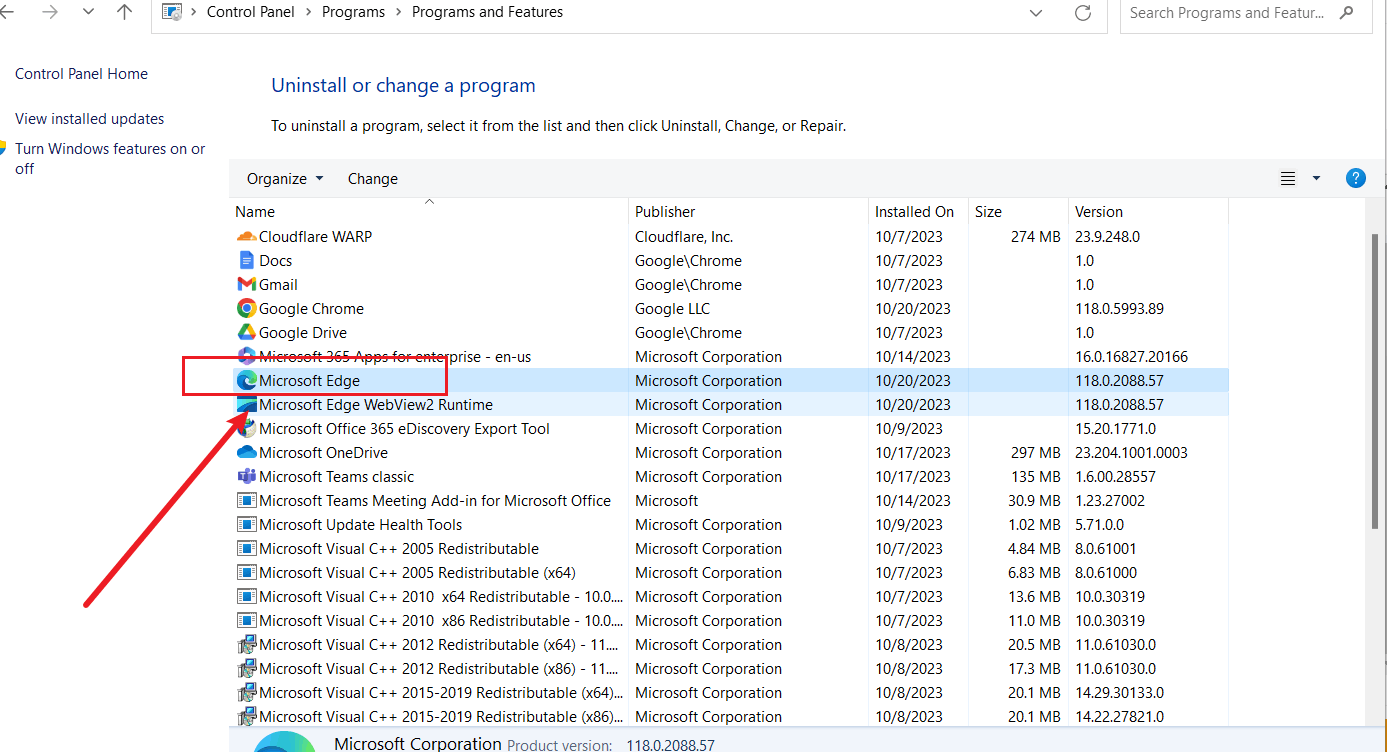Screen dimensions: 1387x752
Task: Refresh the Programs and Features list
Action: (1082, 12)
